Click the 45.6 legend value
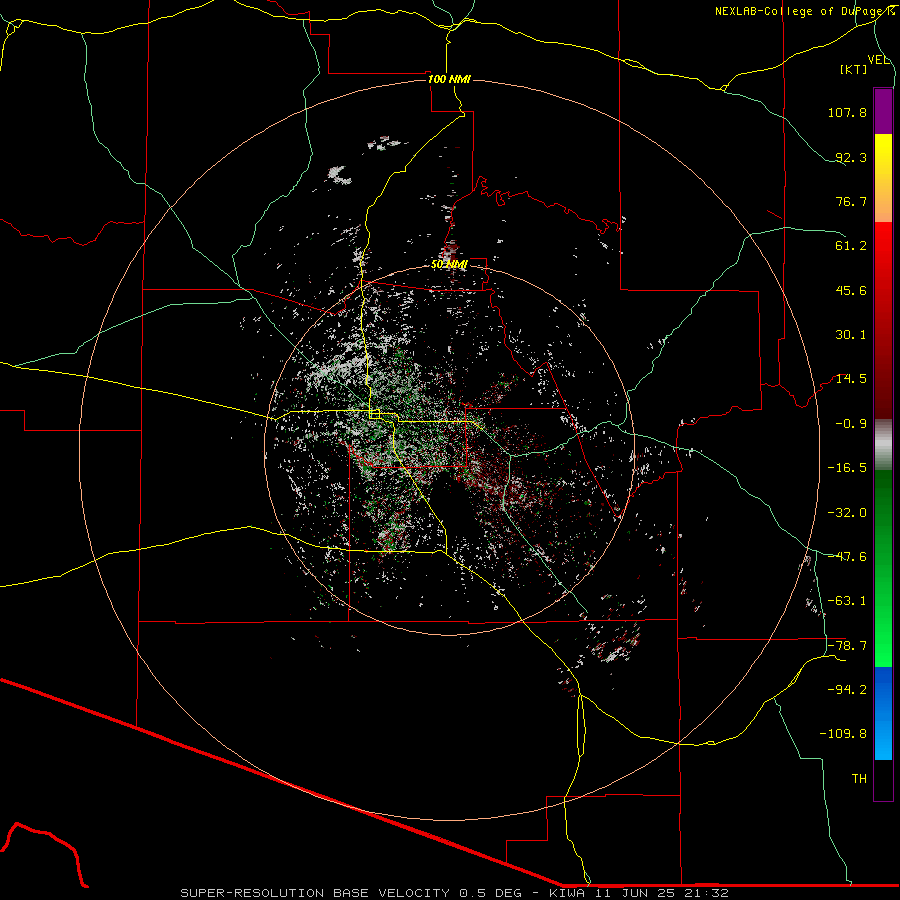 point(851,290)
